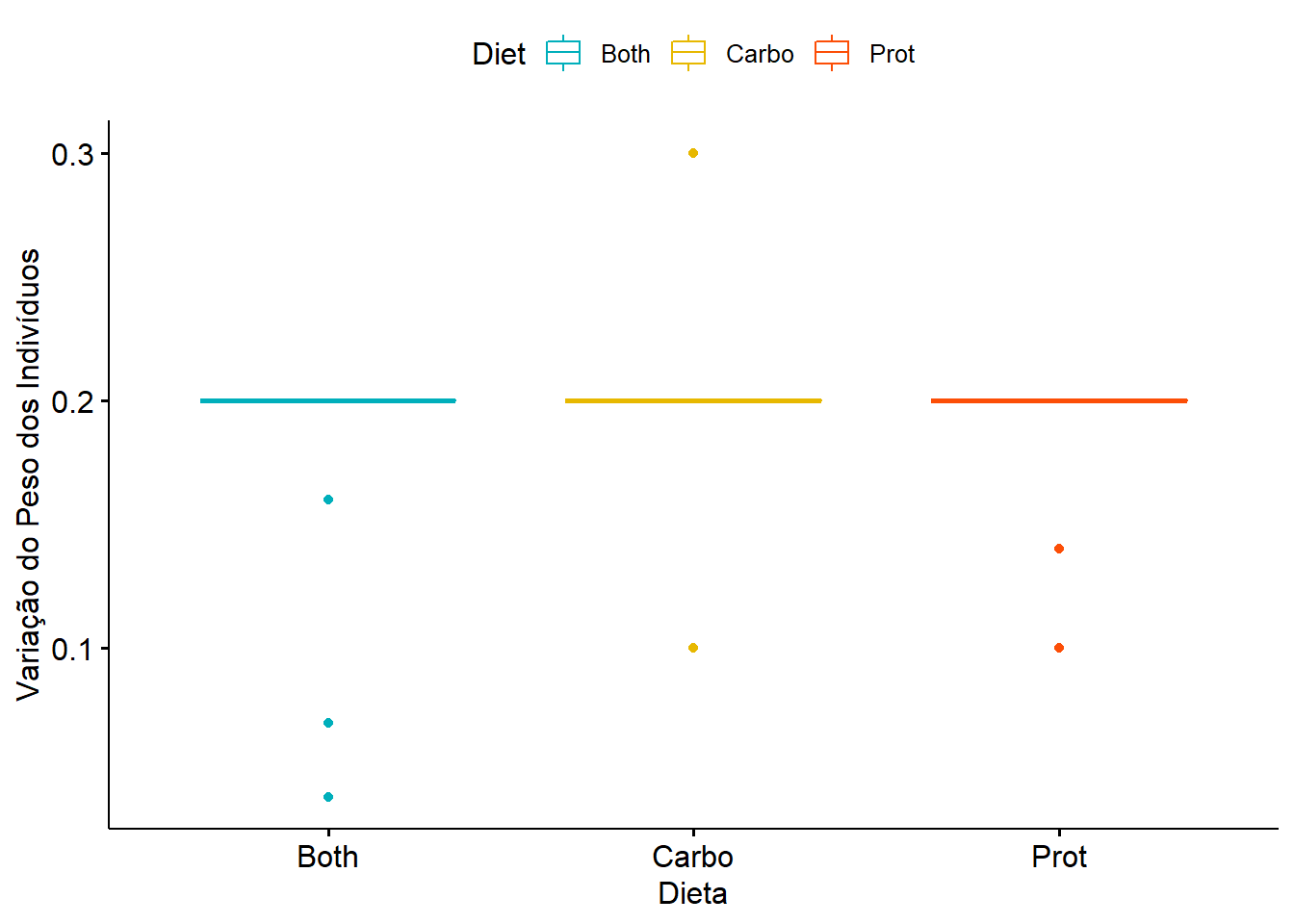Viewport: 1294px width, 924px height.
Task: Click the 0.3 y-axis tick label
Action: (72, 154)
